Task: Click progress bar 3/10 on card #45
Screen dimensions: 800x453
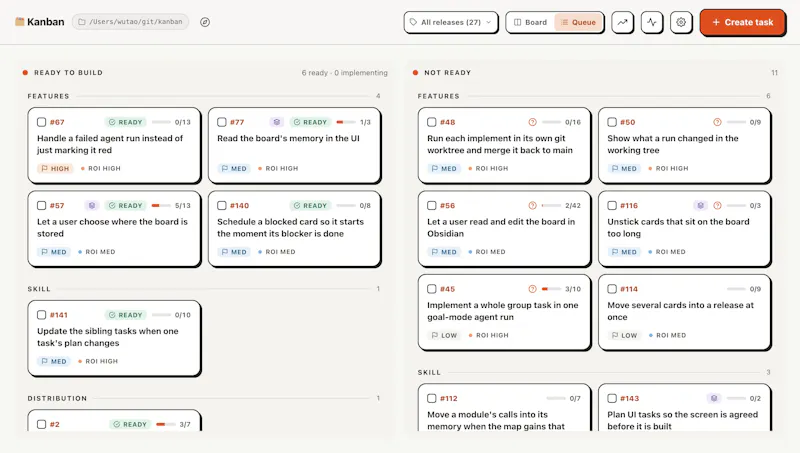Action: point(551,289)
